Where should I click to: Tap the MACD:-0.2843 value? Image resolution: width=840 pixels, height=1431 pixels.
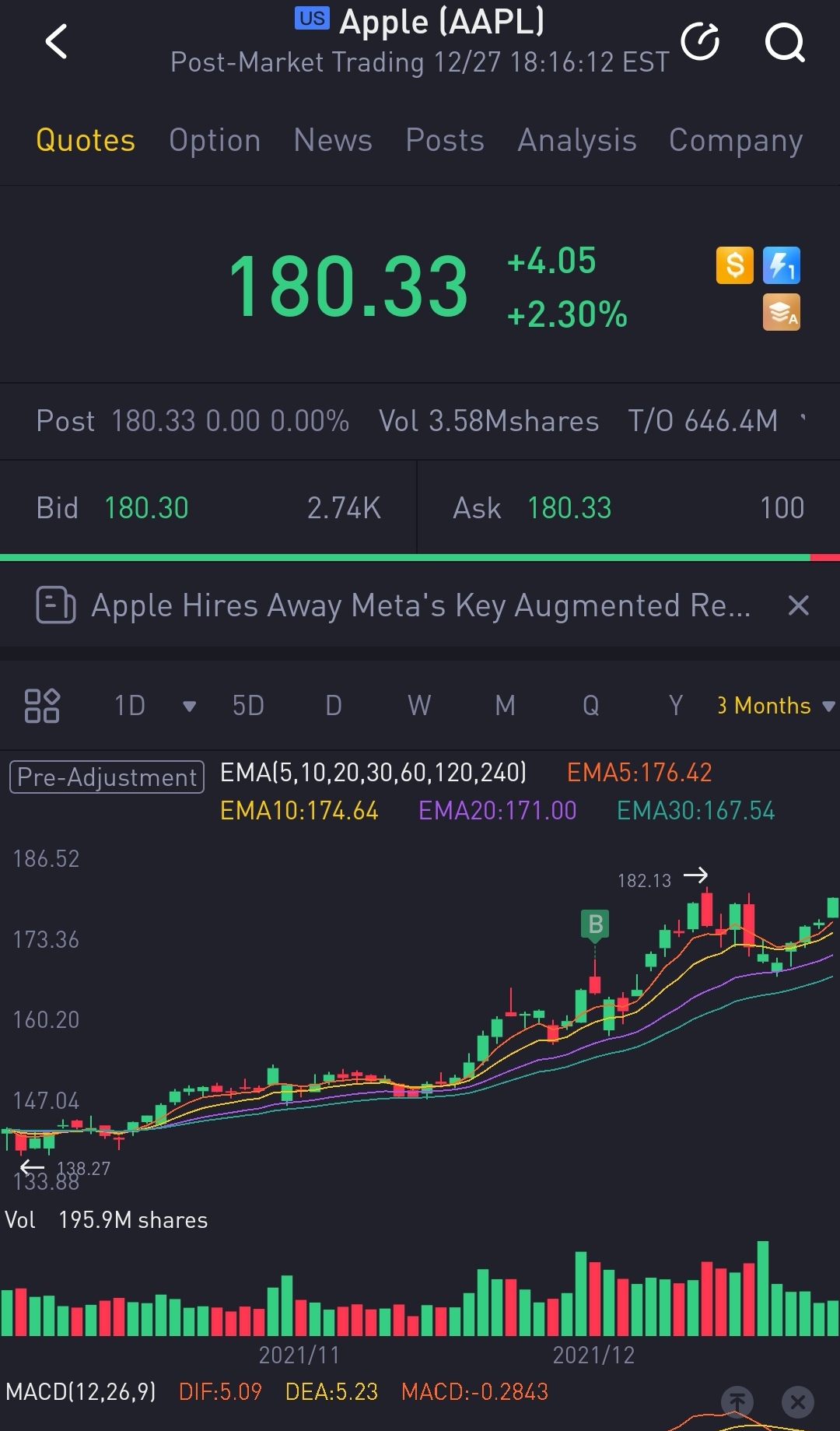click(x=474, y=1391)
